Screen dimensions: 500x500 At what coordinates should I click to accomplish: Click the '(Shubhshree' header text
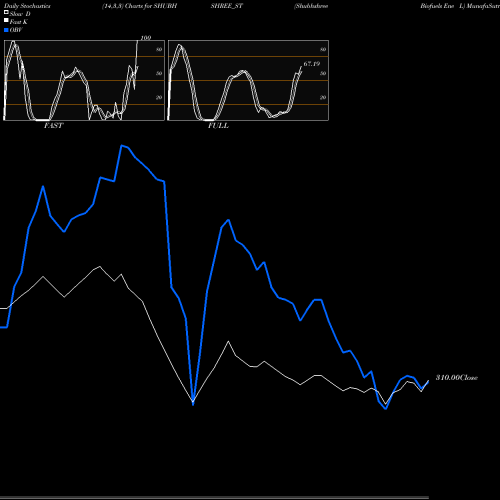click(311, 6)
